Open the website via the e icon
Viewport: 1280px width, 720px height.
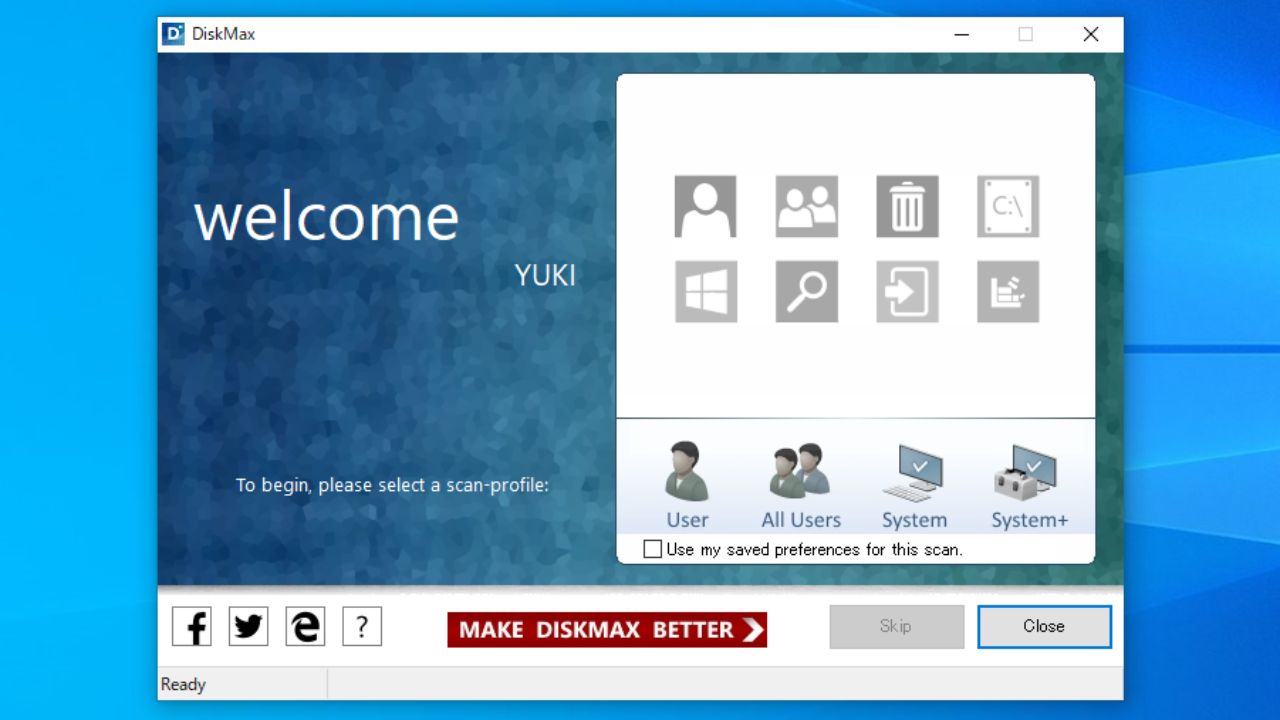point(305,627)
